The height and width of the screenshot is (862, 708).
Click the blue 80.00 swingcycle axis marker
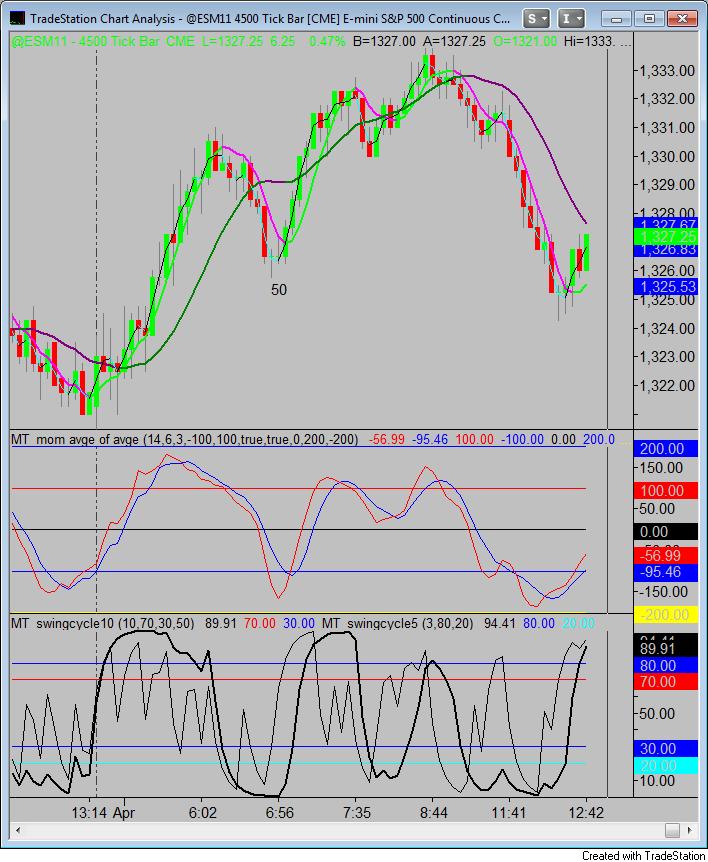coord(666,665)
